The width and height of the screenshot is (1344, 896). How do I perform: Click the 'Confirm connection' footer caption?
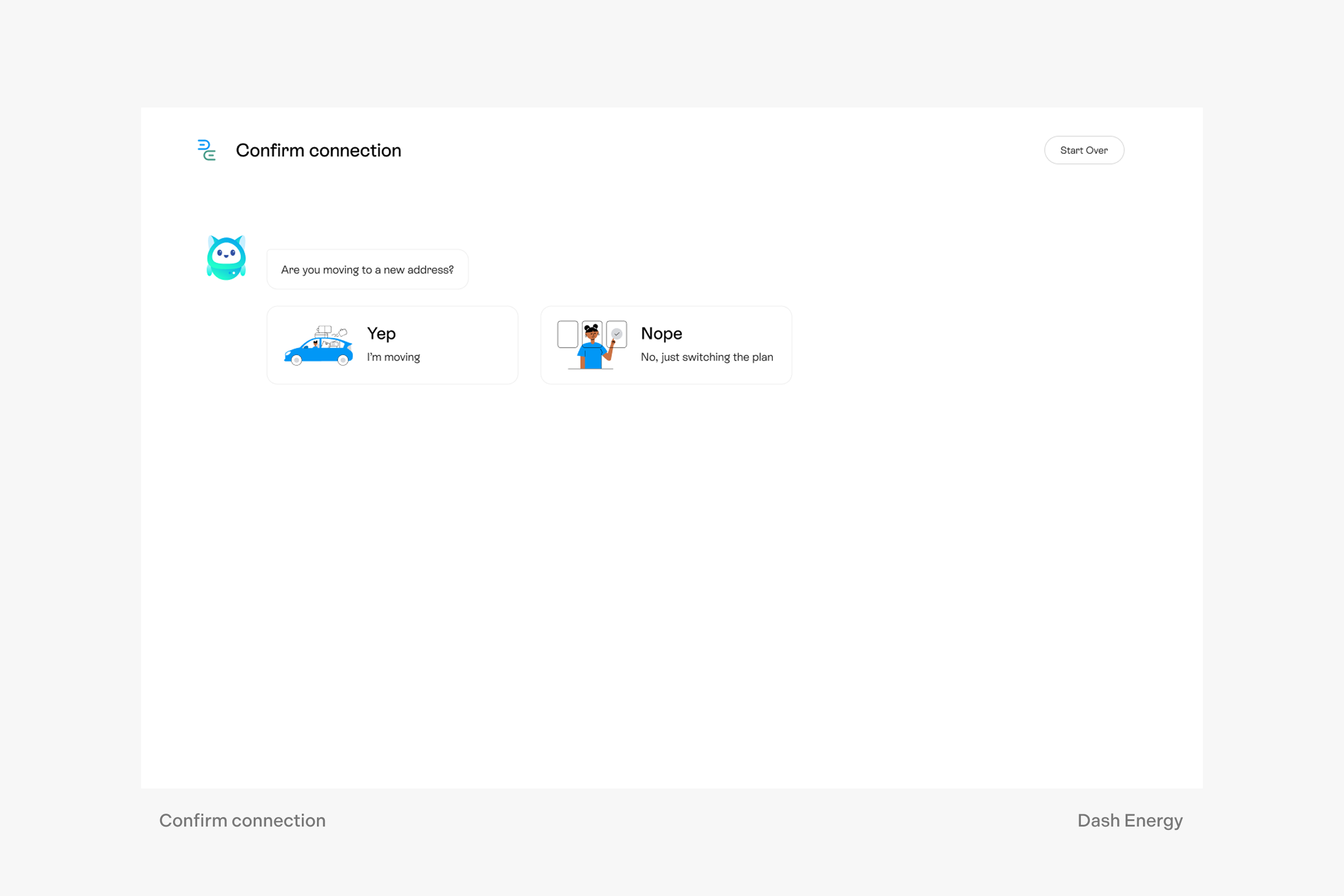click(x=242, y=820)
